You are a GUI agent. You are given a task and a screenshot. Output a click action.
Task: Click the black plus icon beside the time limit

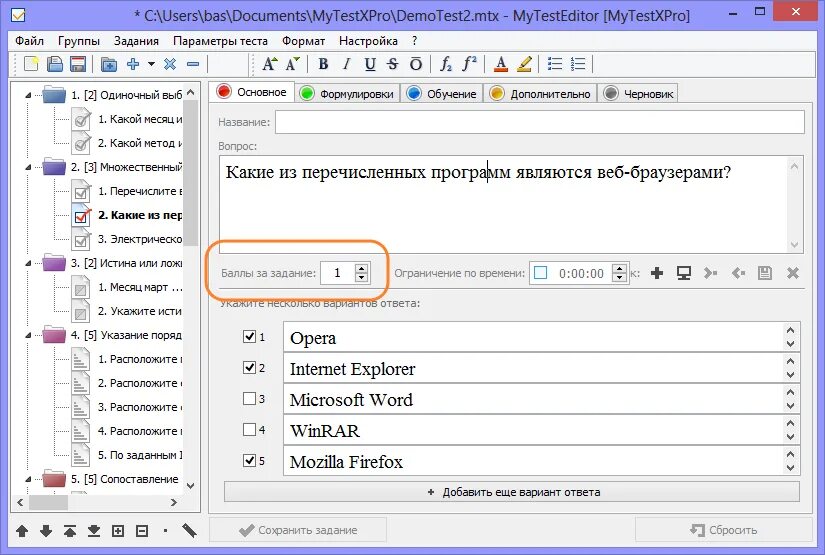click(x=657, y=273)
